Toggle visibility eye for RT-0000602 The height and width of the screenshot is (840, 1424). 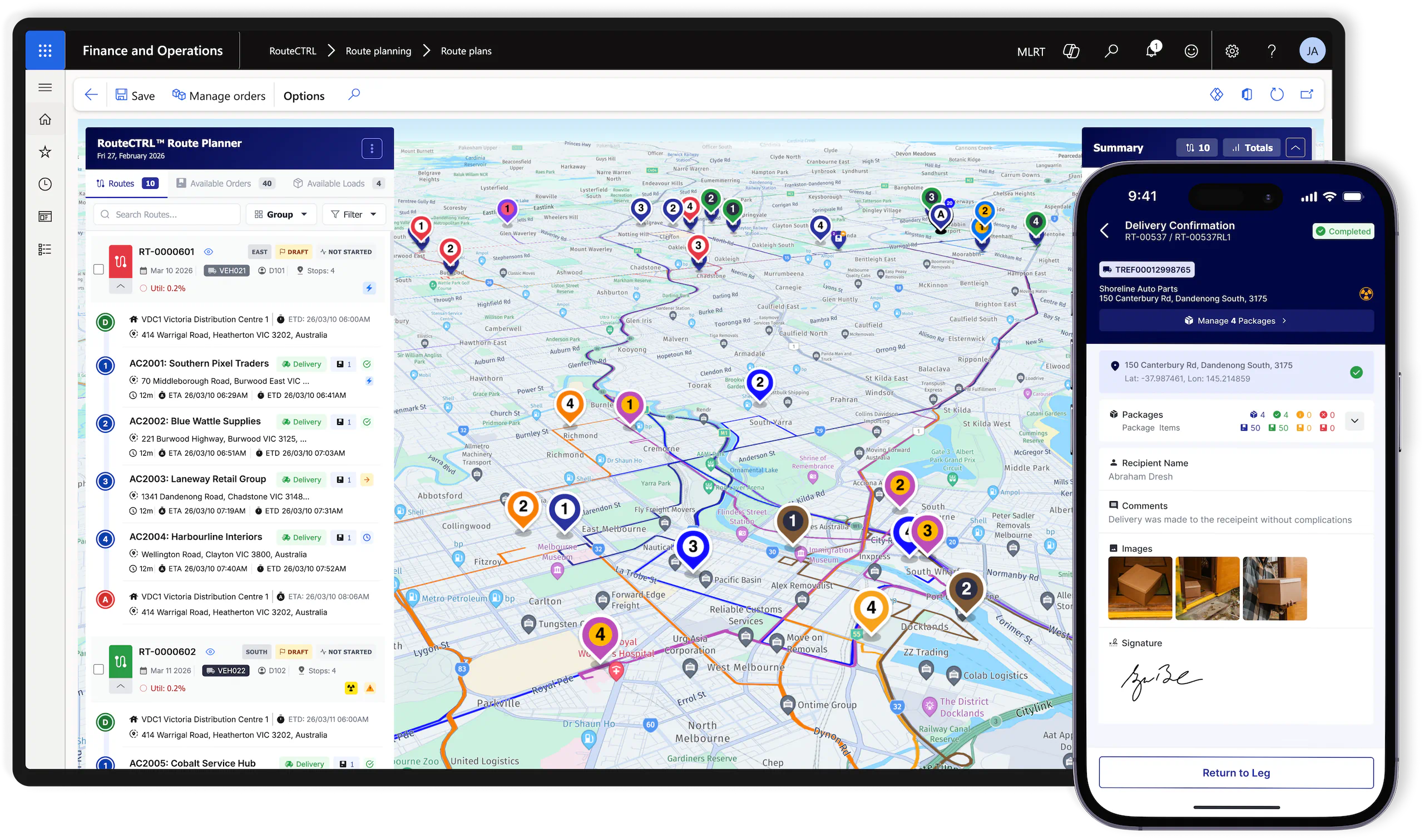click(x=210, y=652)
